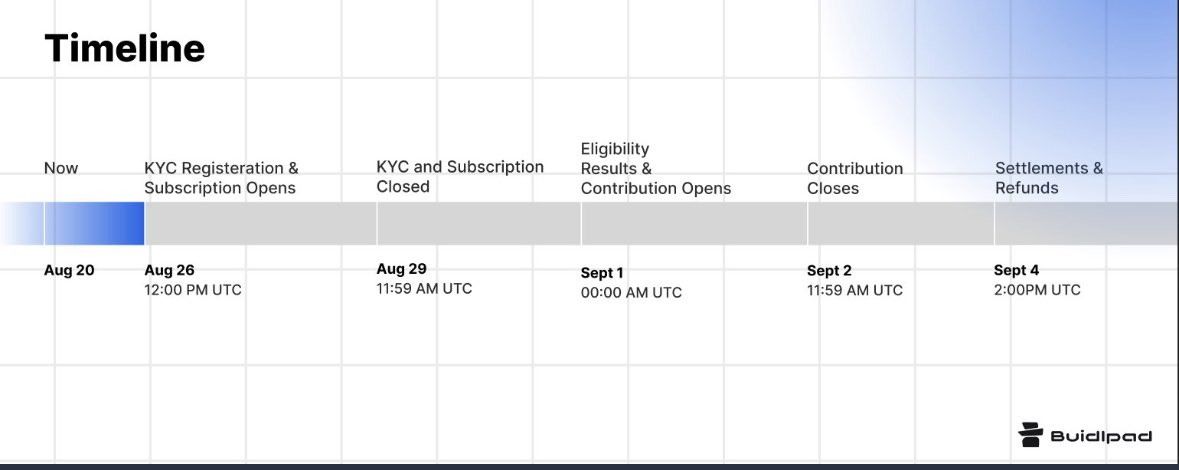Image resolution: width=1179 pixels, height=470 pixels.
Task: Click the Sept 1 date
Action: 602,273
